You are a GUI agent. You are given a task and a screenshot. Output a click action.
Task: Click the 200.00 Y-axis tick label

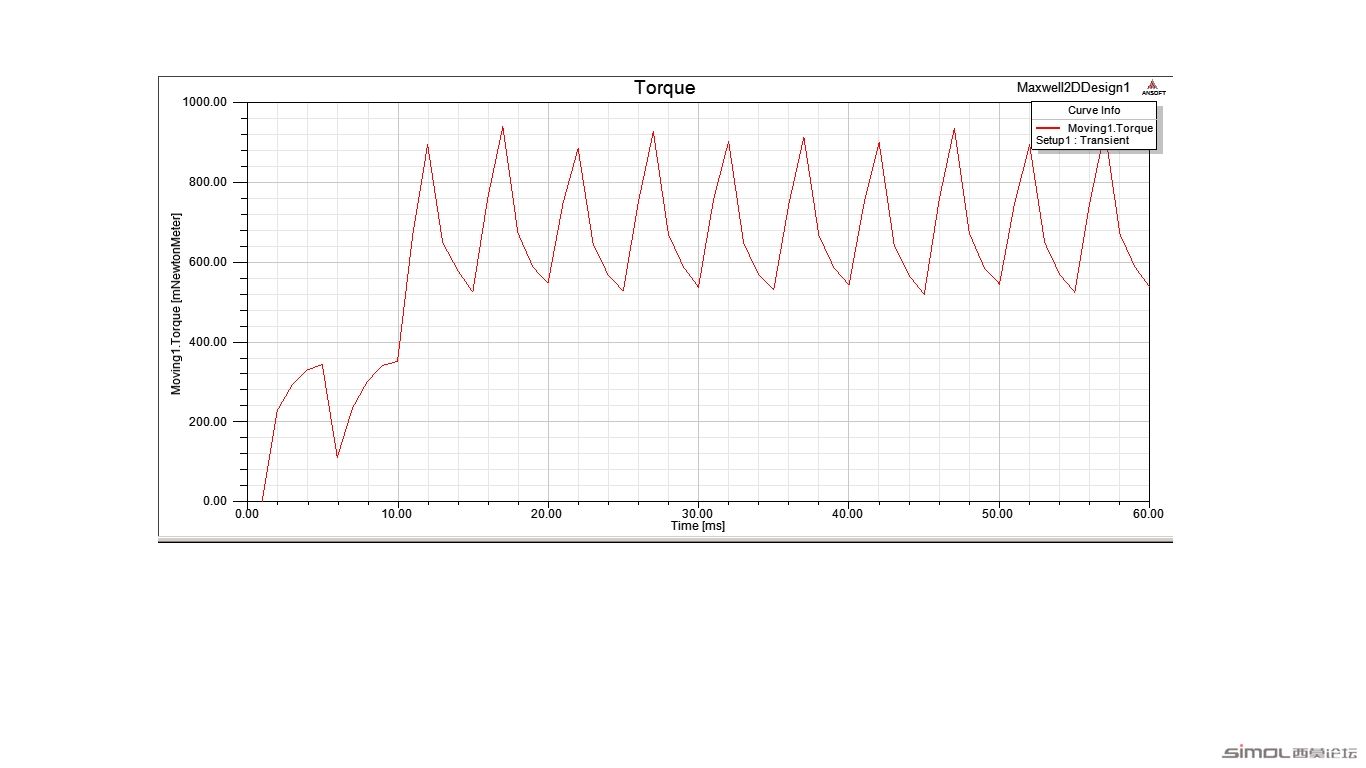coord(208,421)
